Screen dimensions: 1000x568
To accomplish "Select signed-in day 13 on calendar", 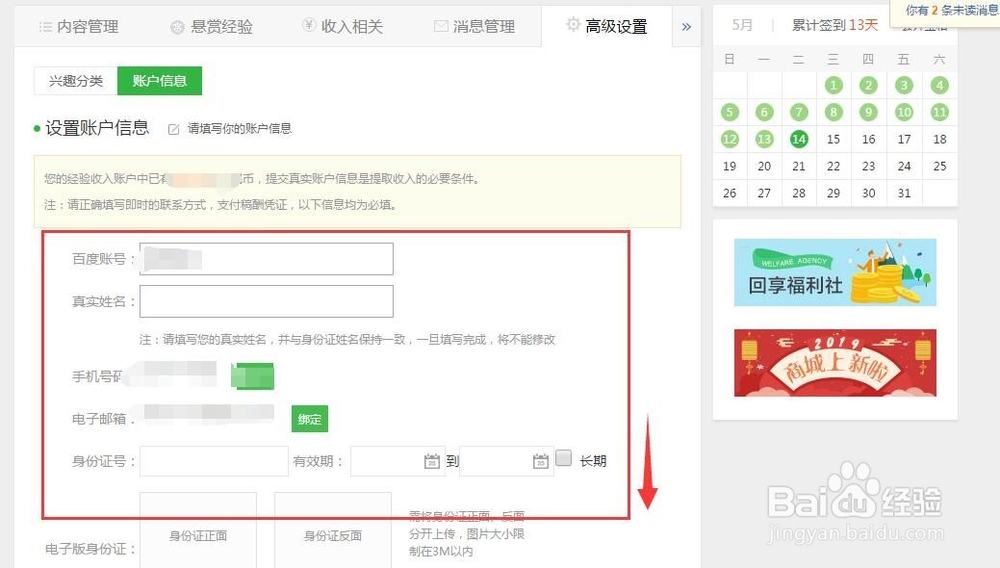I will click(764, 139).
